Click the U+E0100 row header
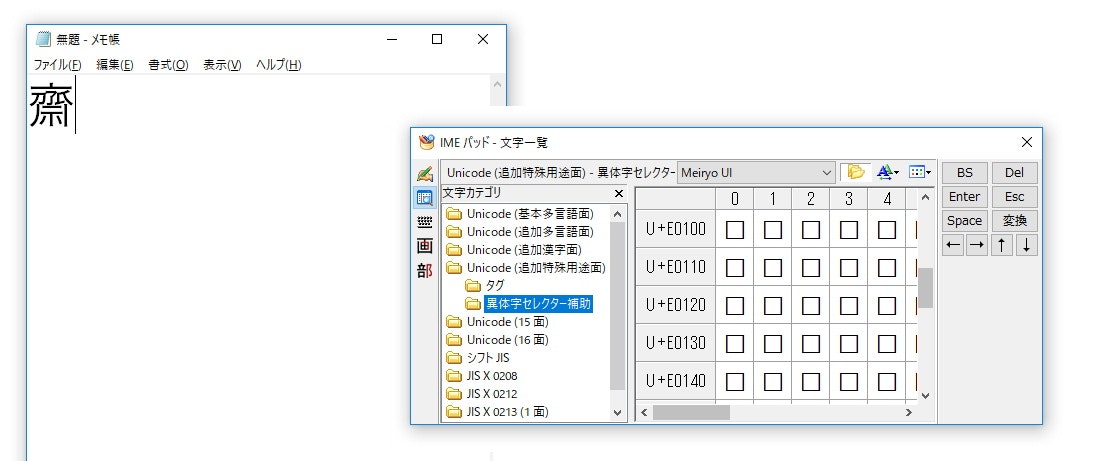Screen dimensions: 1102x461 (675, 229)
